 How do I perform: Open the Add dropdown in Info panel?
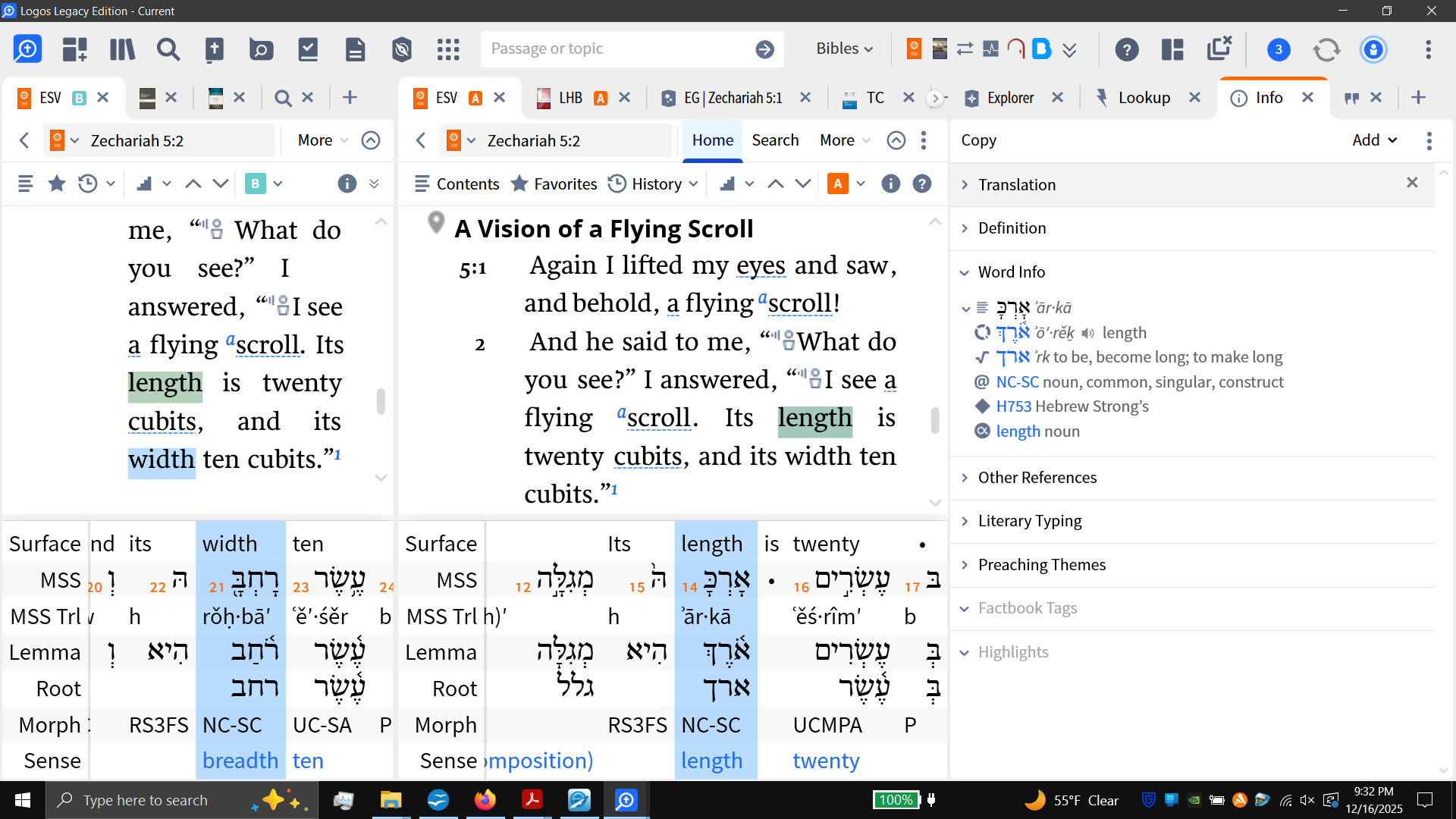pos(1374,140)
